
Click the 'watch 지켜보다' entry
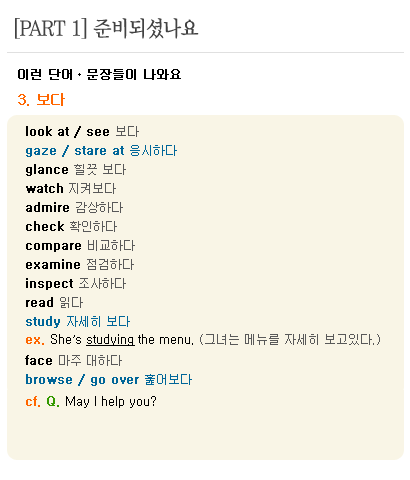tap(71, 189)
